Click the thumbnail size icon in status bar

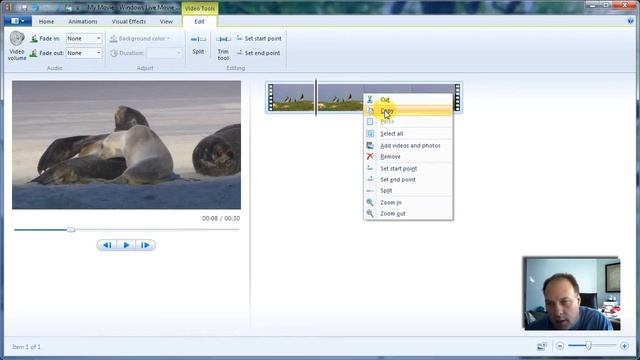point(542,346)
